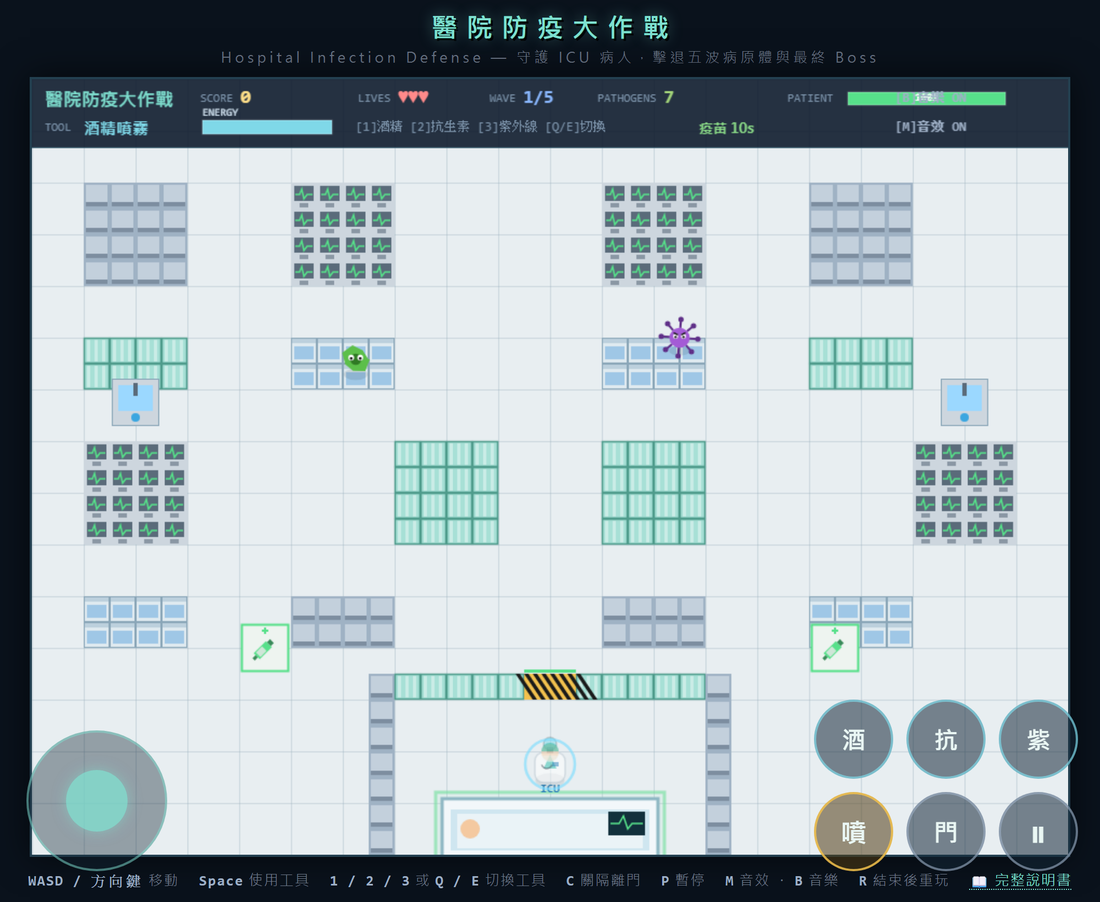Click the P 暫停 hint
The width and height of the screenshot is (1100, 902).
[x=683, y=880]
